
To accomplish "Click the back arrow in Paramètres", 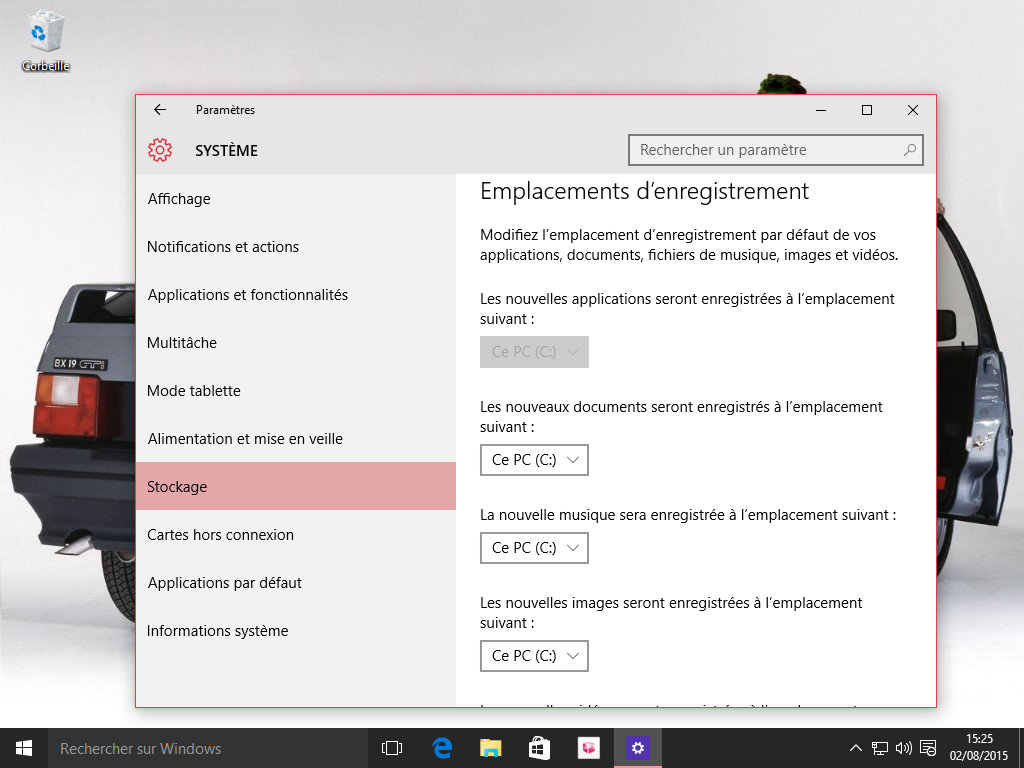I will tap(160, 110).
